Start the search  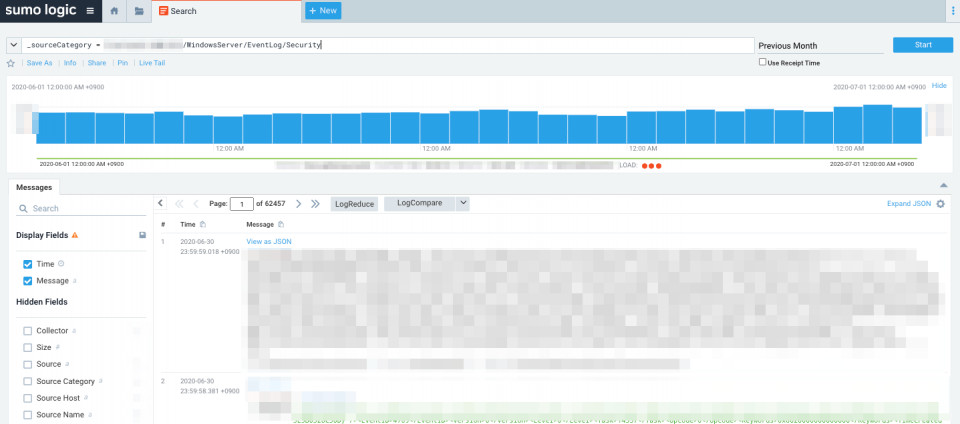[x=923, y=45]
